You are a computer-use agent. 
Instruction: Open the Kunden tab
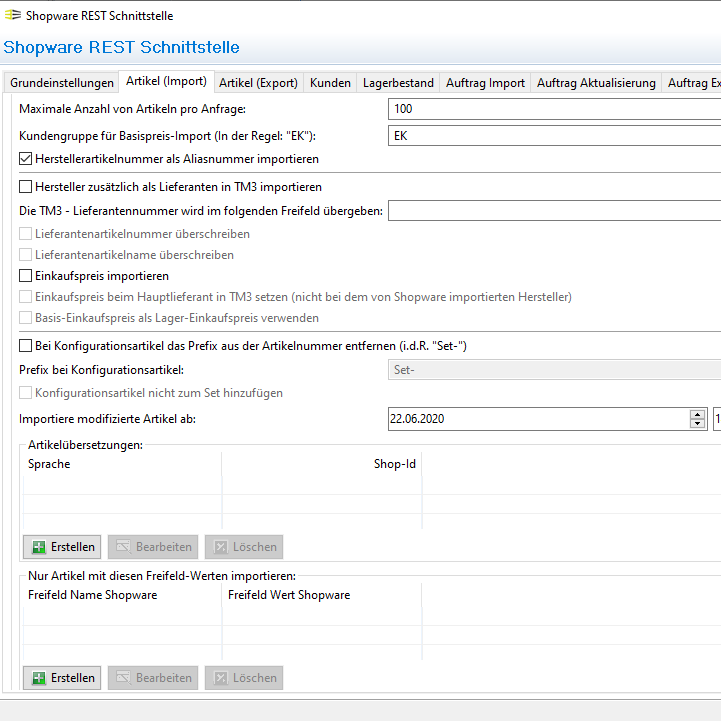(330, 83)
